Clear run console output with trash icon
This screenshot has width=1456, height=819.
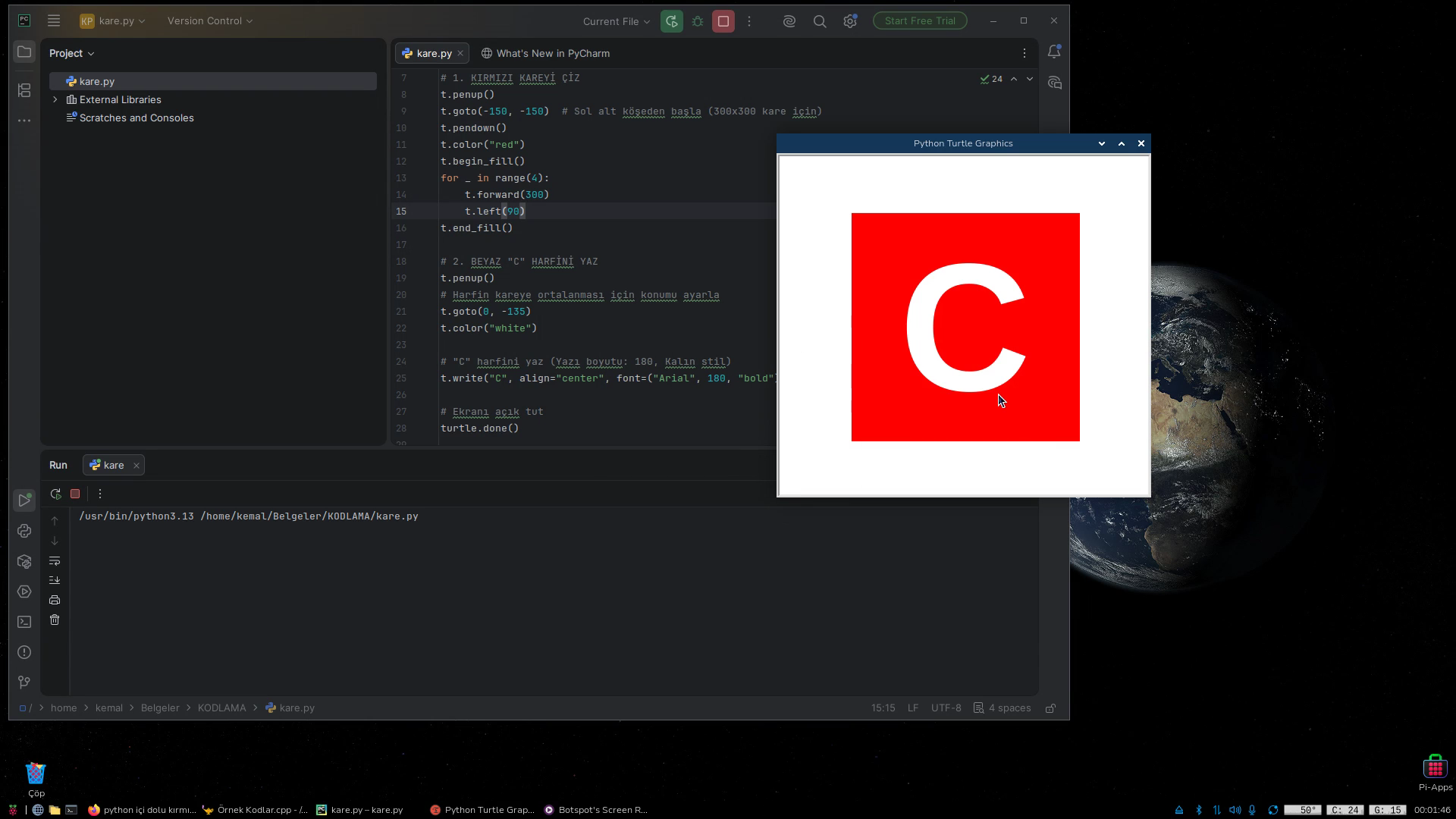click(55, 620)
